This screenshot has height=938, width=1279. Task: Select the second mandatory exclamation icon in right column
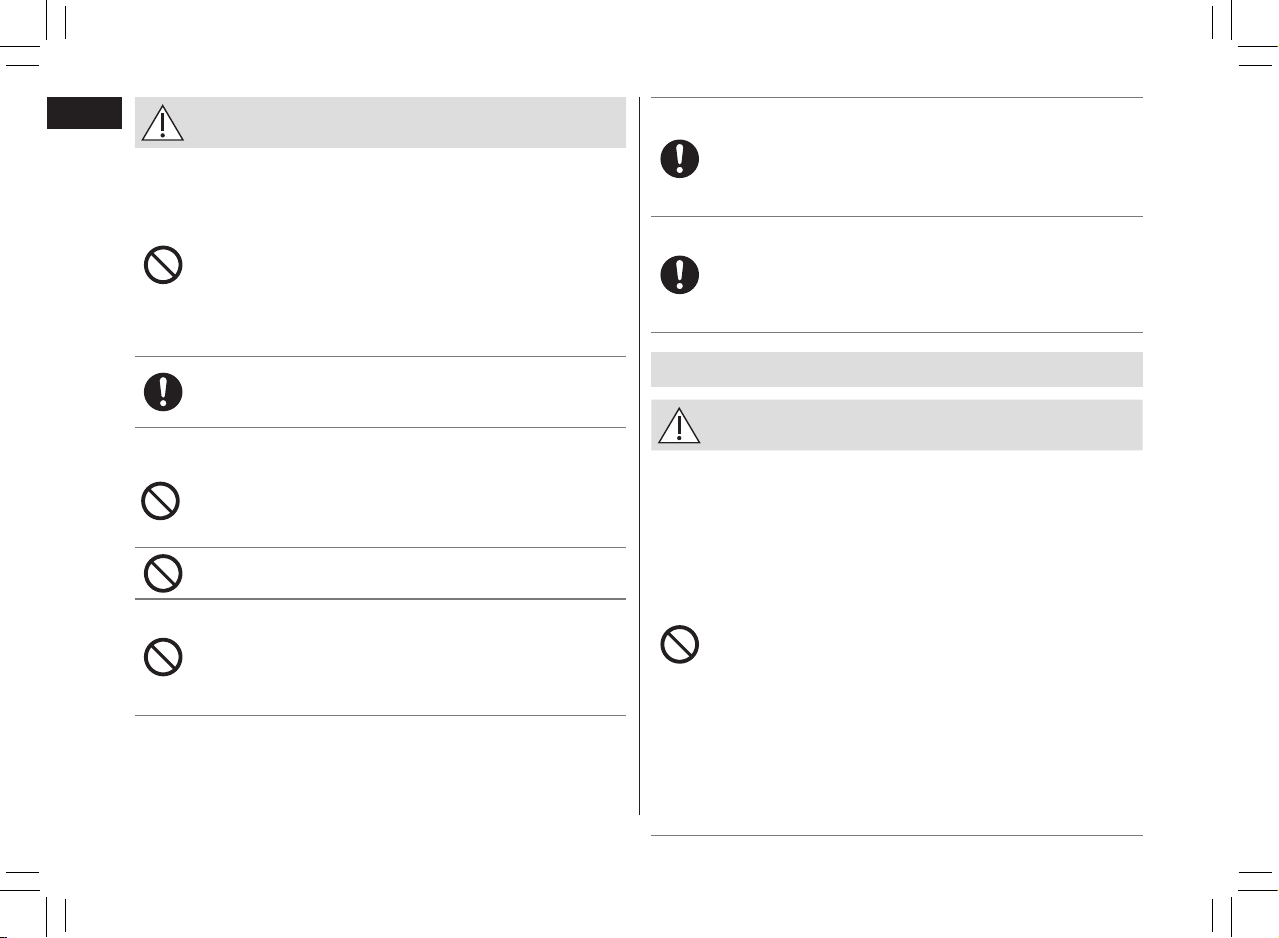coord(679,274)
